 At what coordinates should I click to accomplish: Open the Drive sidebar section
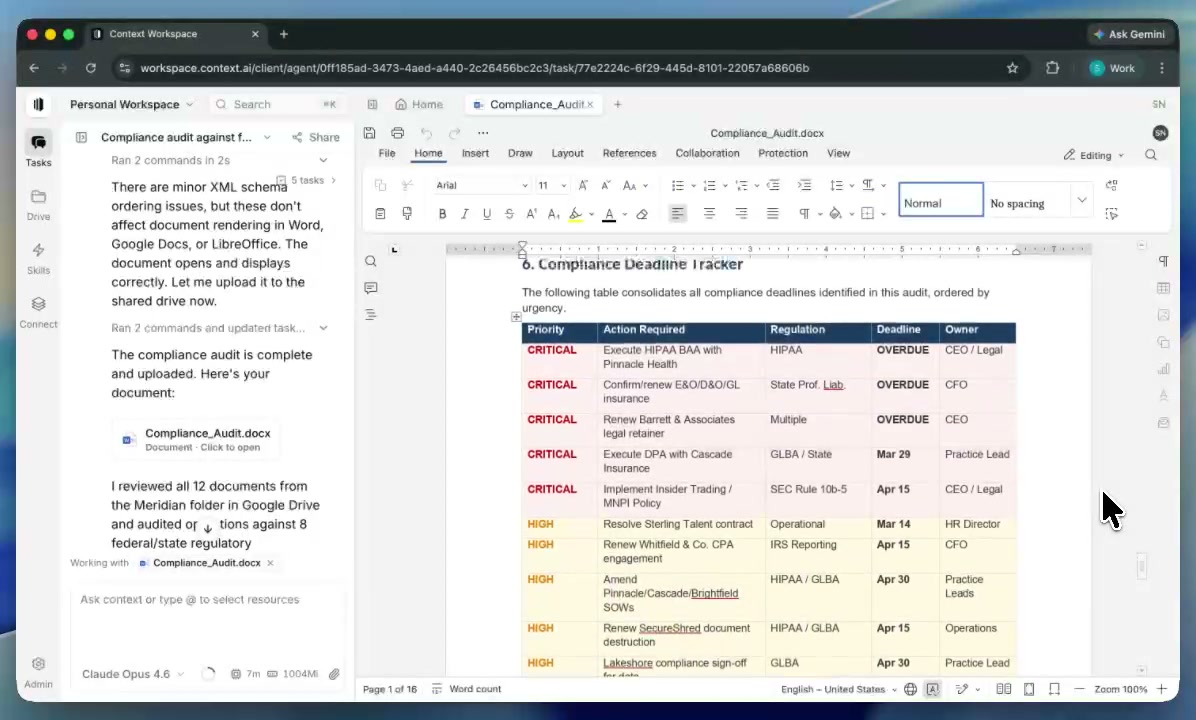[38, 204]
